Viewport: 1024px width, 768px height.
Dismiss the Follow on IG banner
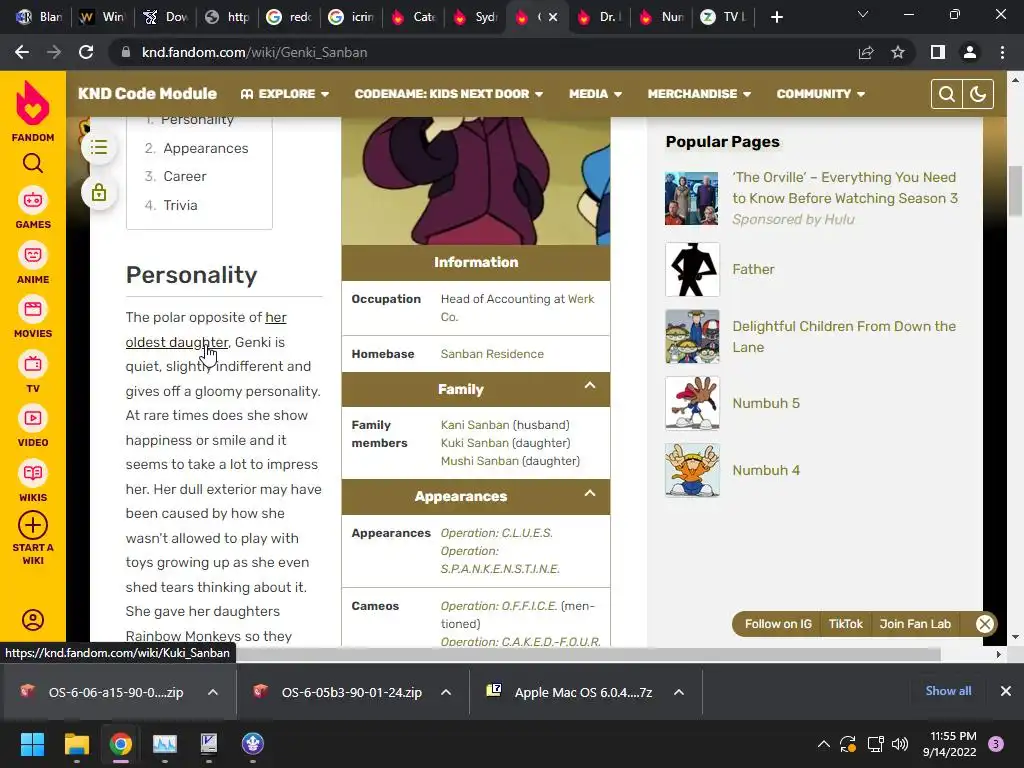coord(985,624)
